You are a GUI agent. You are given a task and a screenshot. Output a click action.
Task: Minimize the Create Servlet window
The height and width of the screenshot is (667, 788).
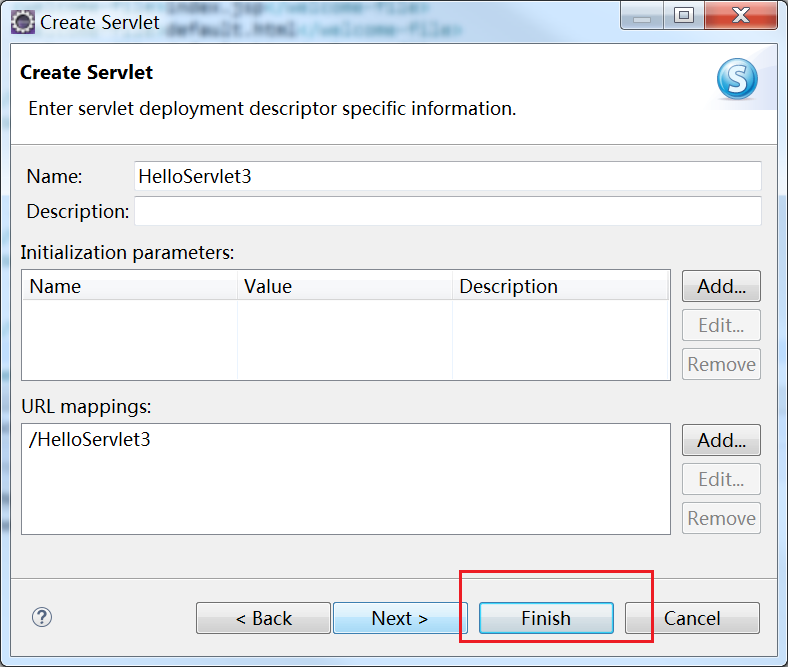coord(642,16)
